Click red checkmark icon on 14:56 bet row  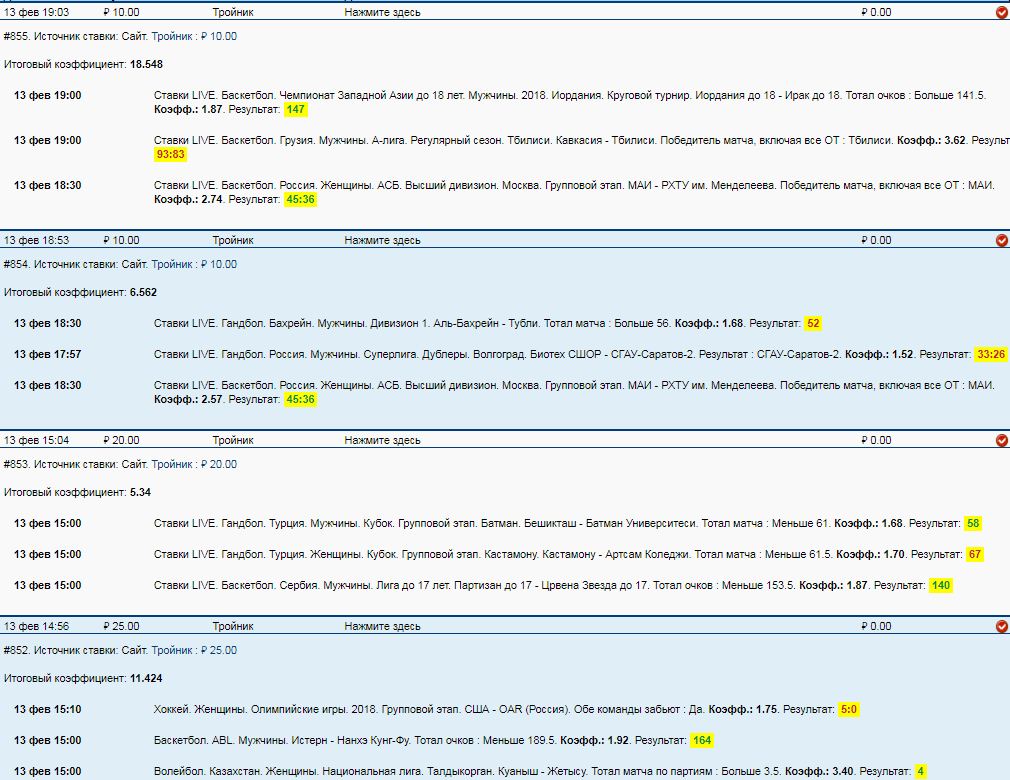click(1002, 627)
